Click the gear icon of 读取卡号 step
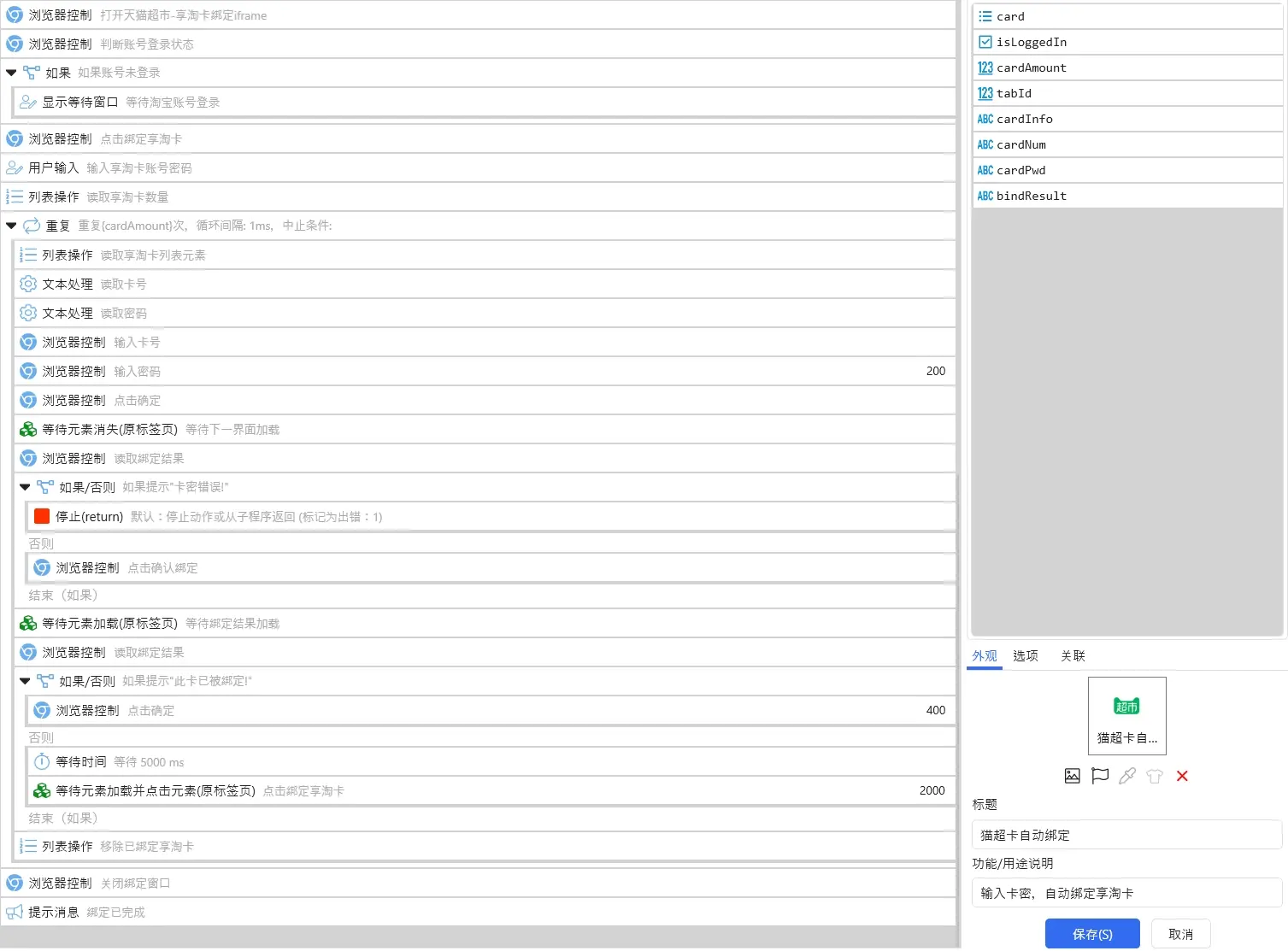Image resolution: width=1288 pixels, height=951 pixels. pos(28,284)
